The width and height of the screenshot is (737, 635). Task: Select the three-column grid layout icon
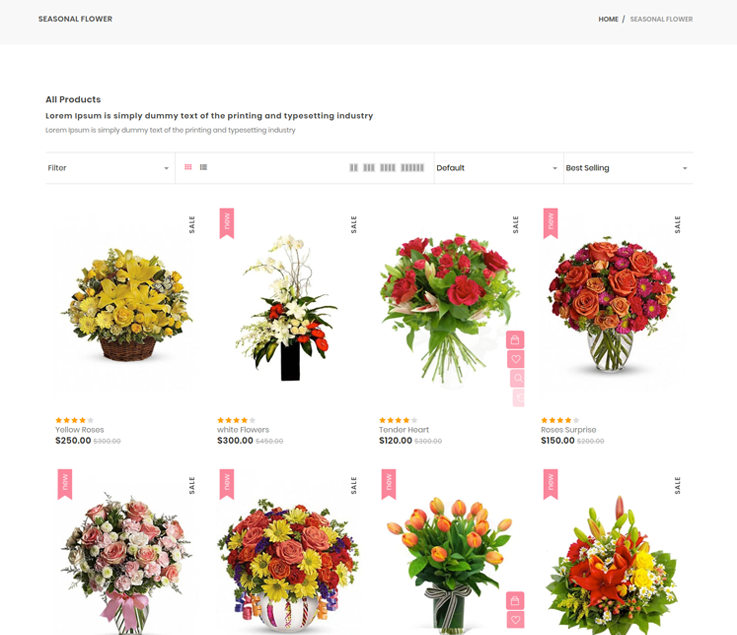click(x=369, y=168)
